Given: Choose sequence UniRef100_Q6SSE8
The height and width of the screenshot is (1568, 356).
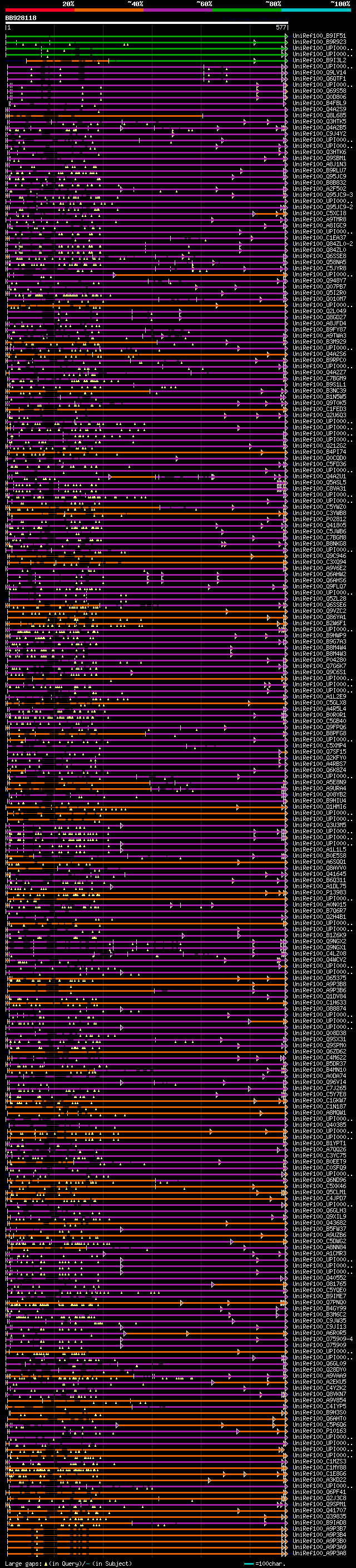Looking at the screenshot, I should [319, 256].
